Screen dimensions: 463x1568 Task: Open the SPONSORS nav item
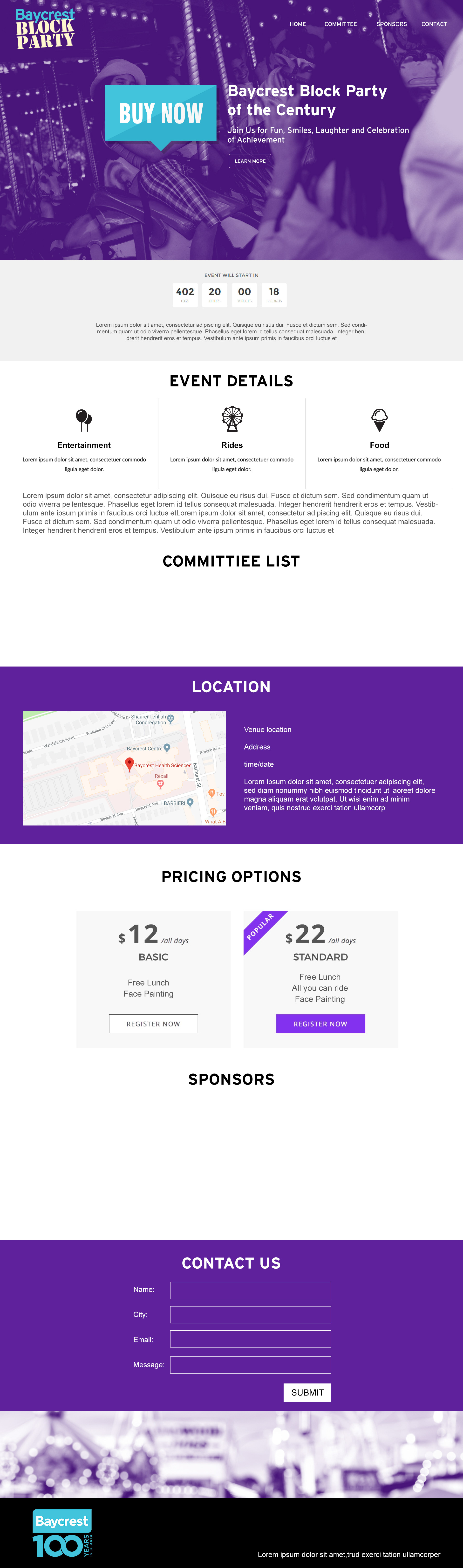[391, 24]
